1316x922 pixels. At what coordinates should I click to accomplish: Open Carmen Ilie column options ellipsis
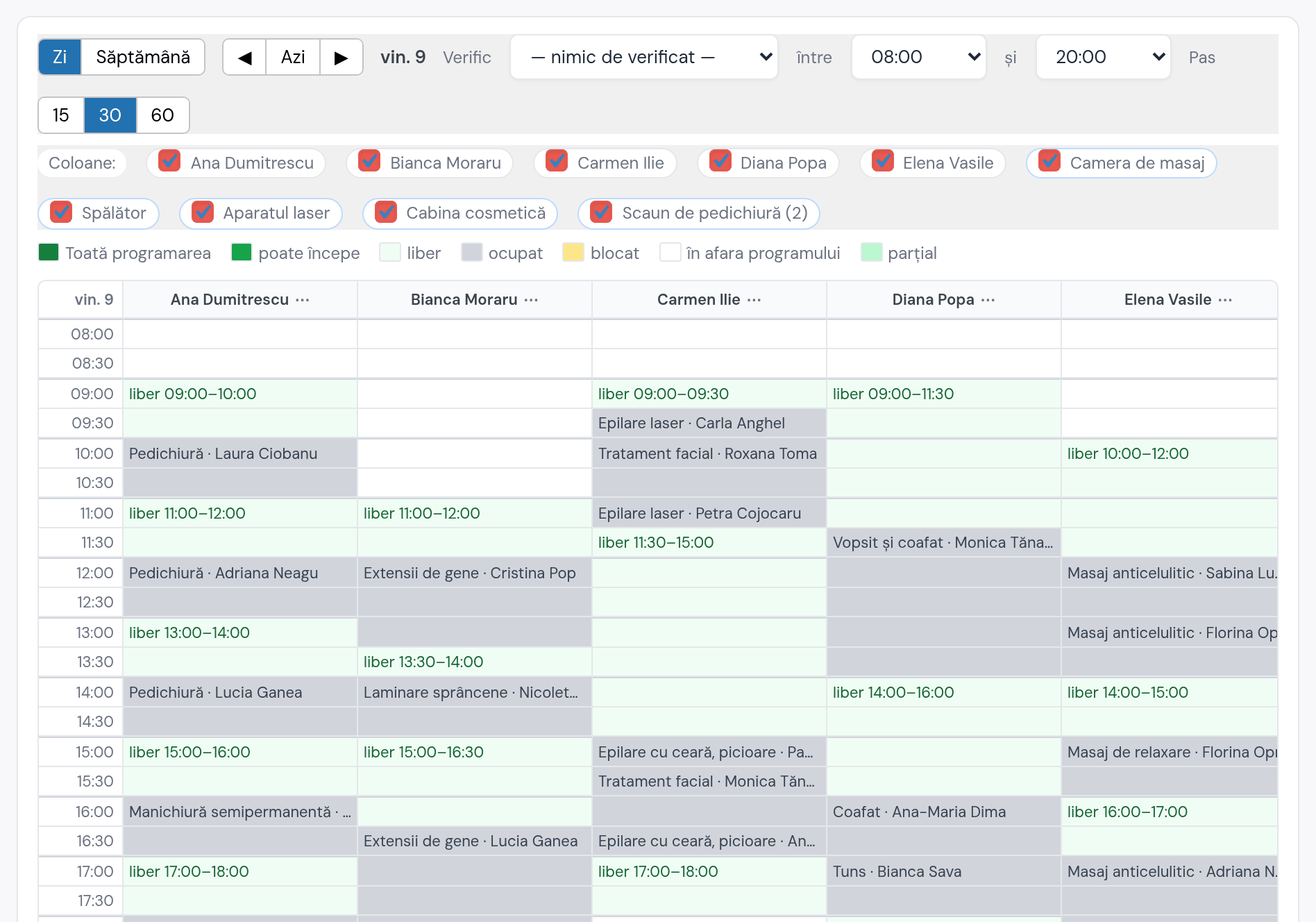(754, 300)
